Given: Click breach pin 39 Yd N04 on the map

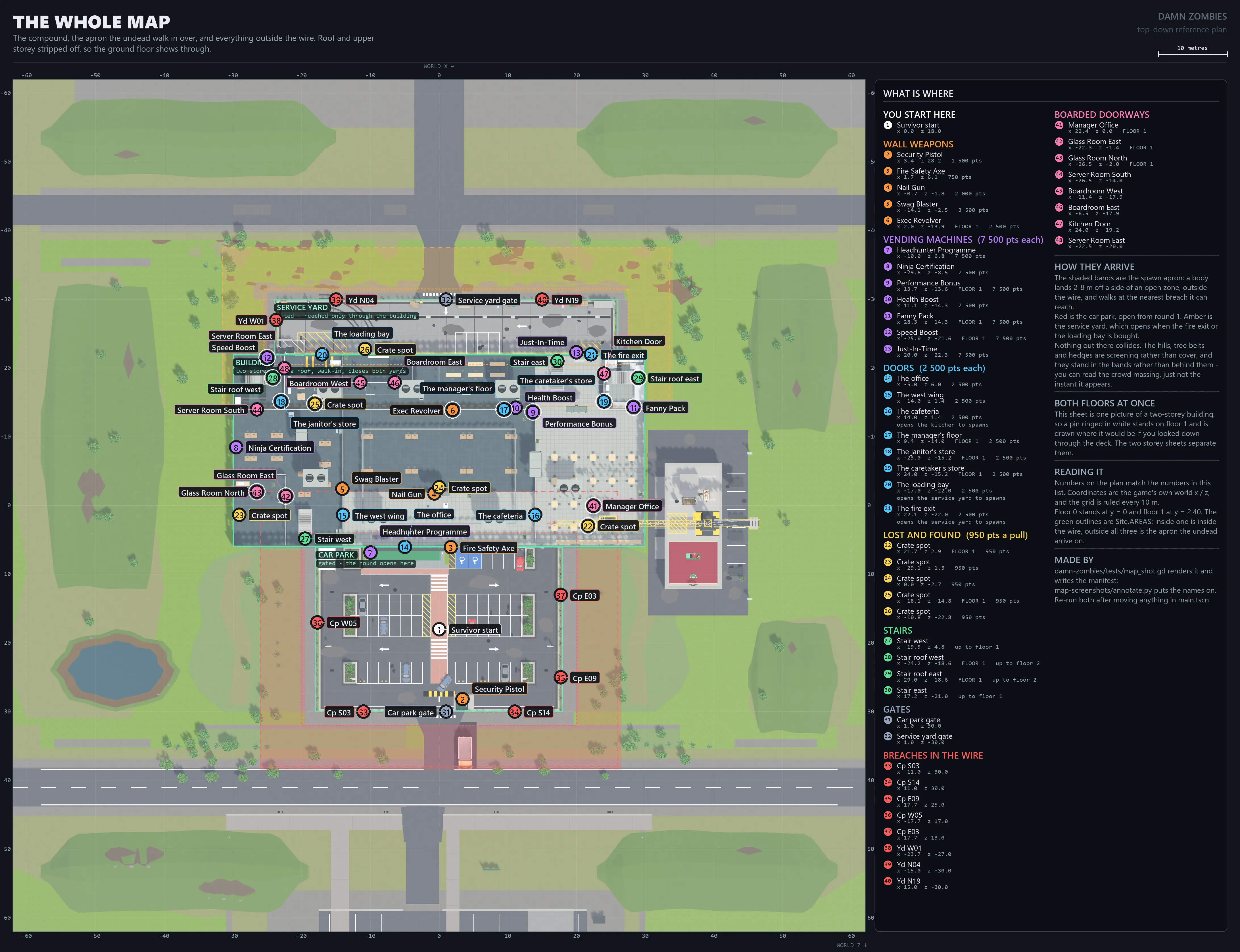Looking at the screenshot, I should pos(336,300).
